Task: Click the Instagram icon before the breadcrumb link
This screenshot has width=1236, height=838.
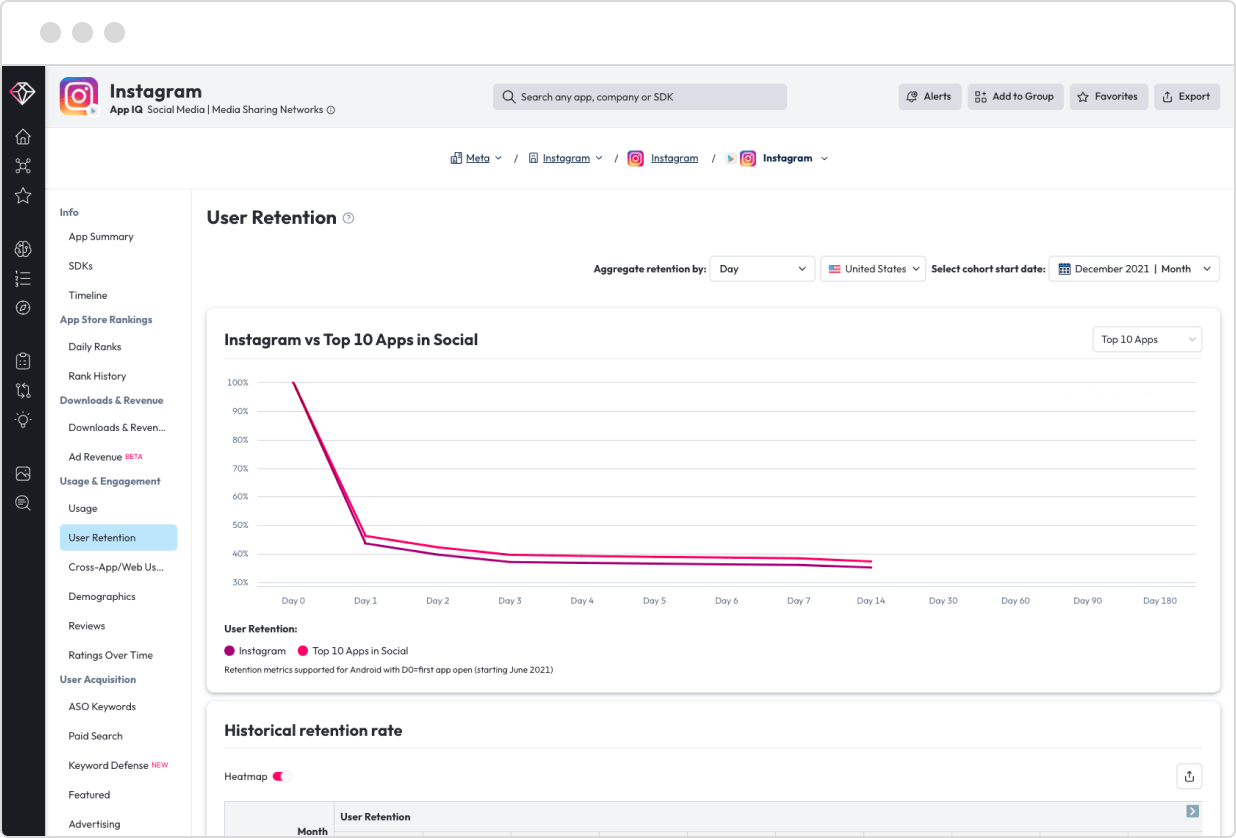Action: (x=635, y=158)
